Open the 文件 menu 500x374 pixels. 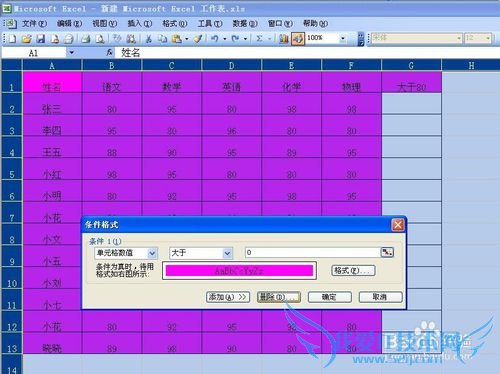click(x=34, y=23)
